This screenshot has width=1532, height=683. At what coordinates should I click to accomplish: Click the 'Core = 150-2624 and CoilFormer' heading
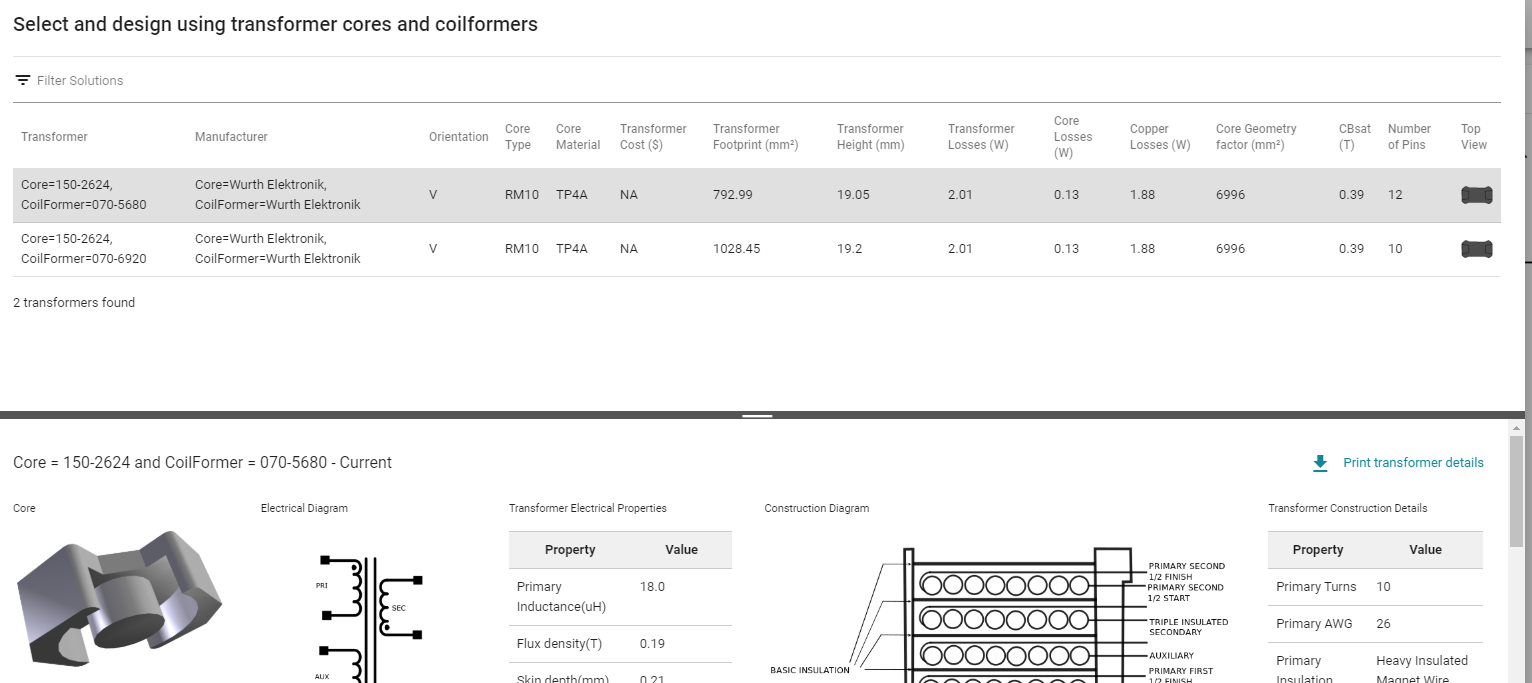(202, 463)
